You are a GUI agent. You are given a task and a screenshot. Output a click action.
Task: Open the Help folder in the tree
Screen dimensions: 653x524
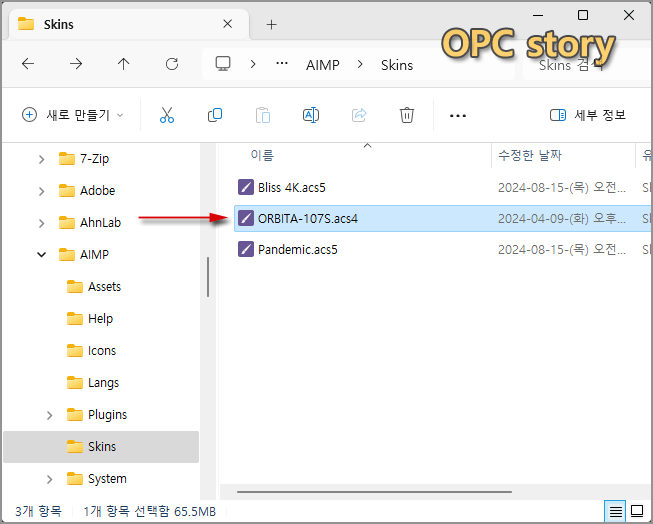90,319
